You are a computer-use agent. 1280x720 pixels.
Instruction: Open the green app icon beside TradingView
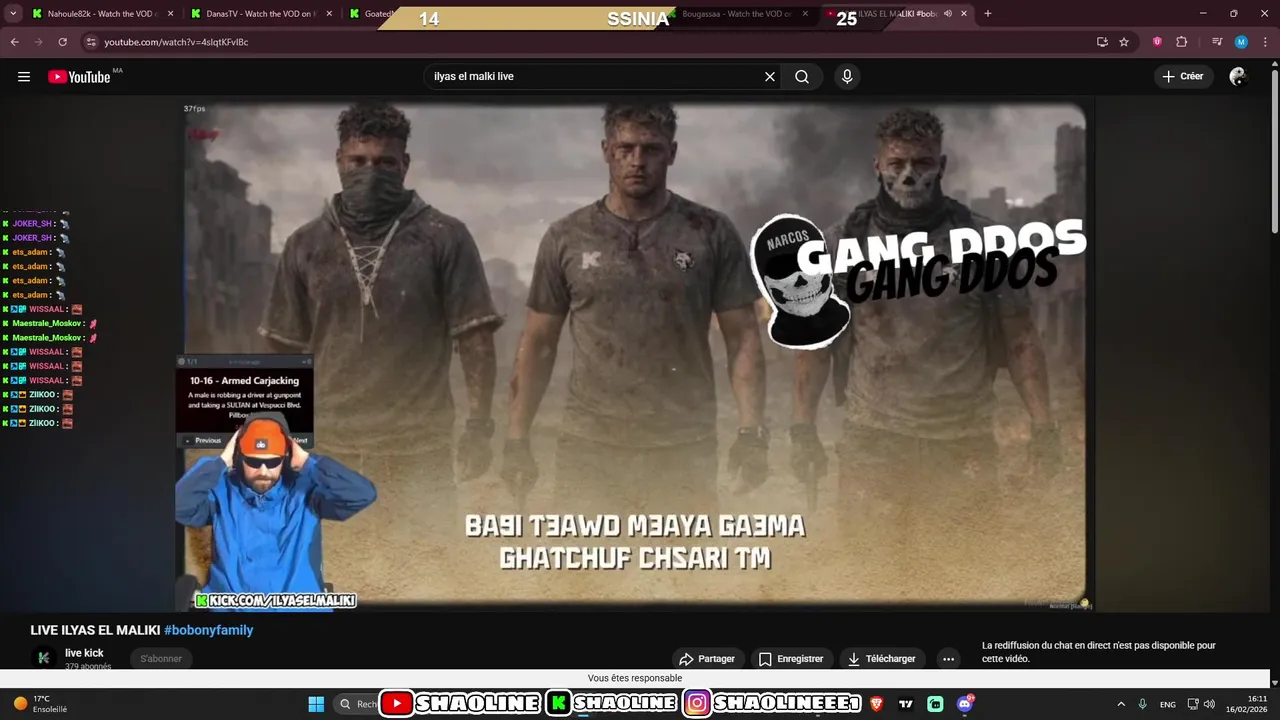point(935,704)
